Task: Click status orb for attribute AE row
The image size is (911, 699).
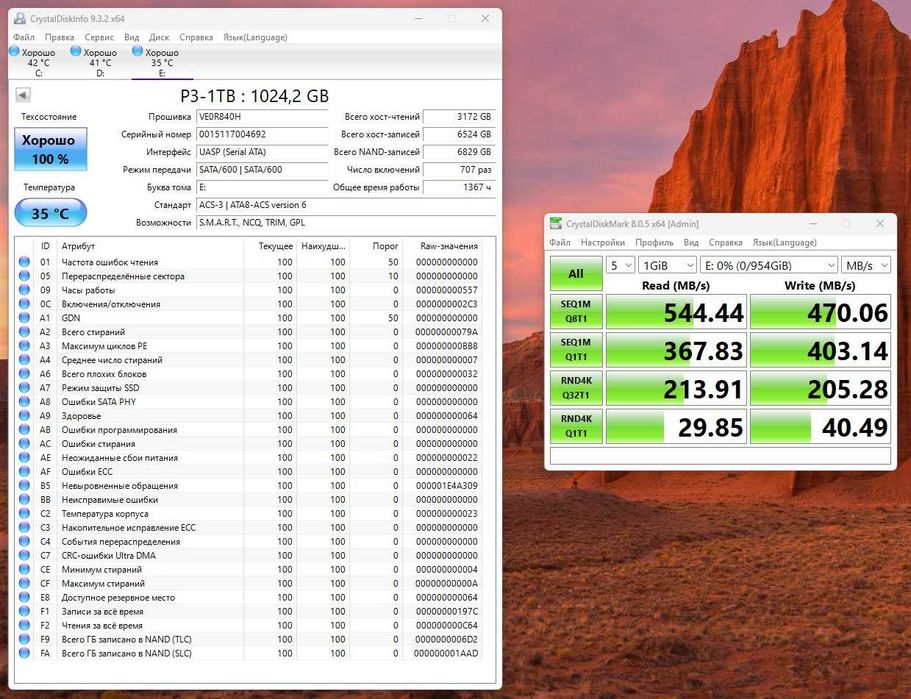Action: pos(24,457)
